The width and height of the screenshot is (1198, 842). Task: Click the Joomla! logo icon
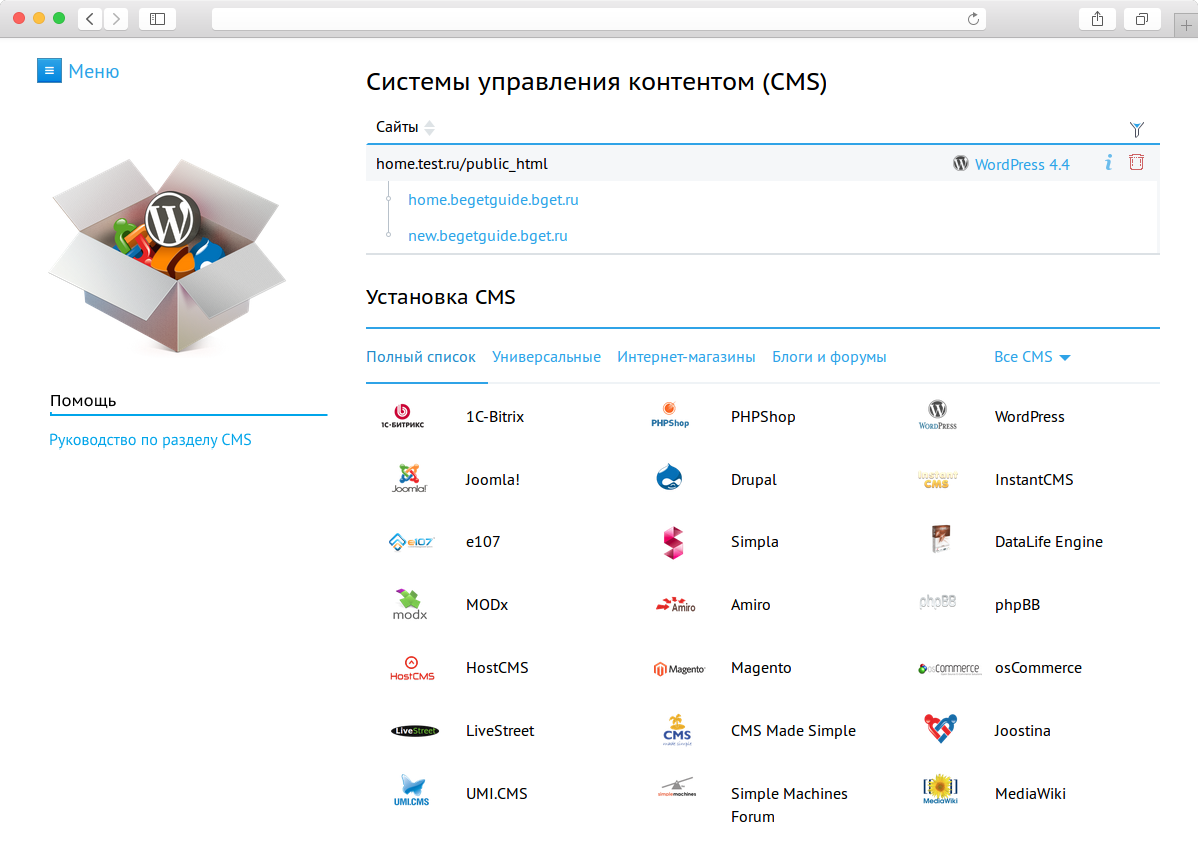click(410, 478)
